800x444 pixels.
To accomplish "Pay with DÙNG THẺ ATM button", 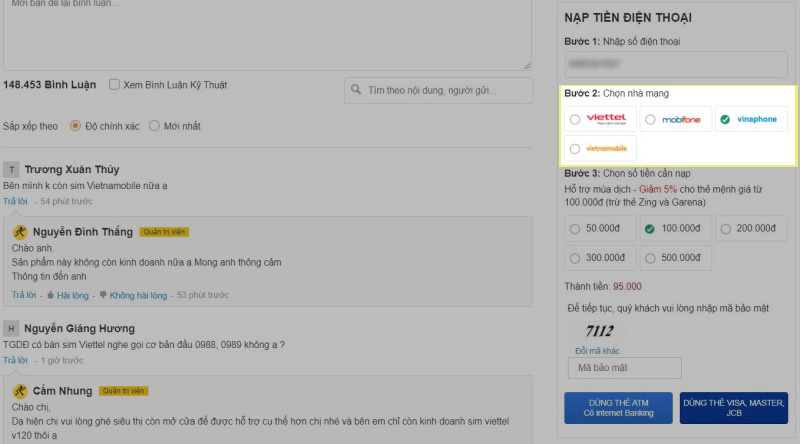I will (618, 408).
